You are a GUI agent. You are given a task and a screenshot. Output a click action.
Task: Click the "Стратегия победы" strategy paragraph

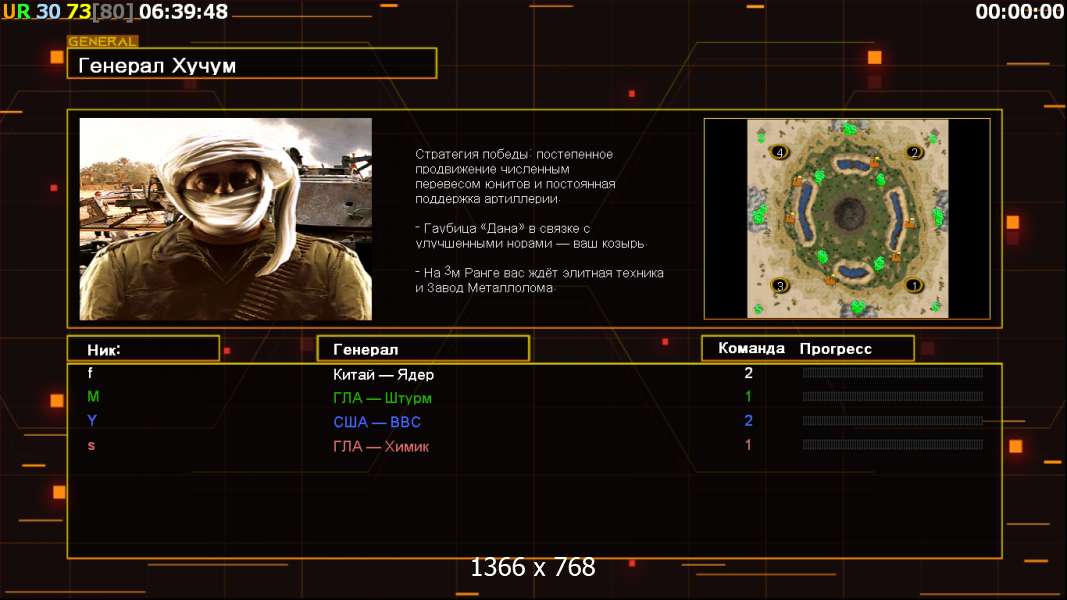click(x=515, y=176)
